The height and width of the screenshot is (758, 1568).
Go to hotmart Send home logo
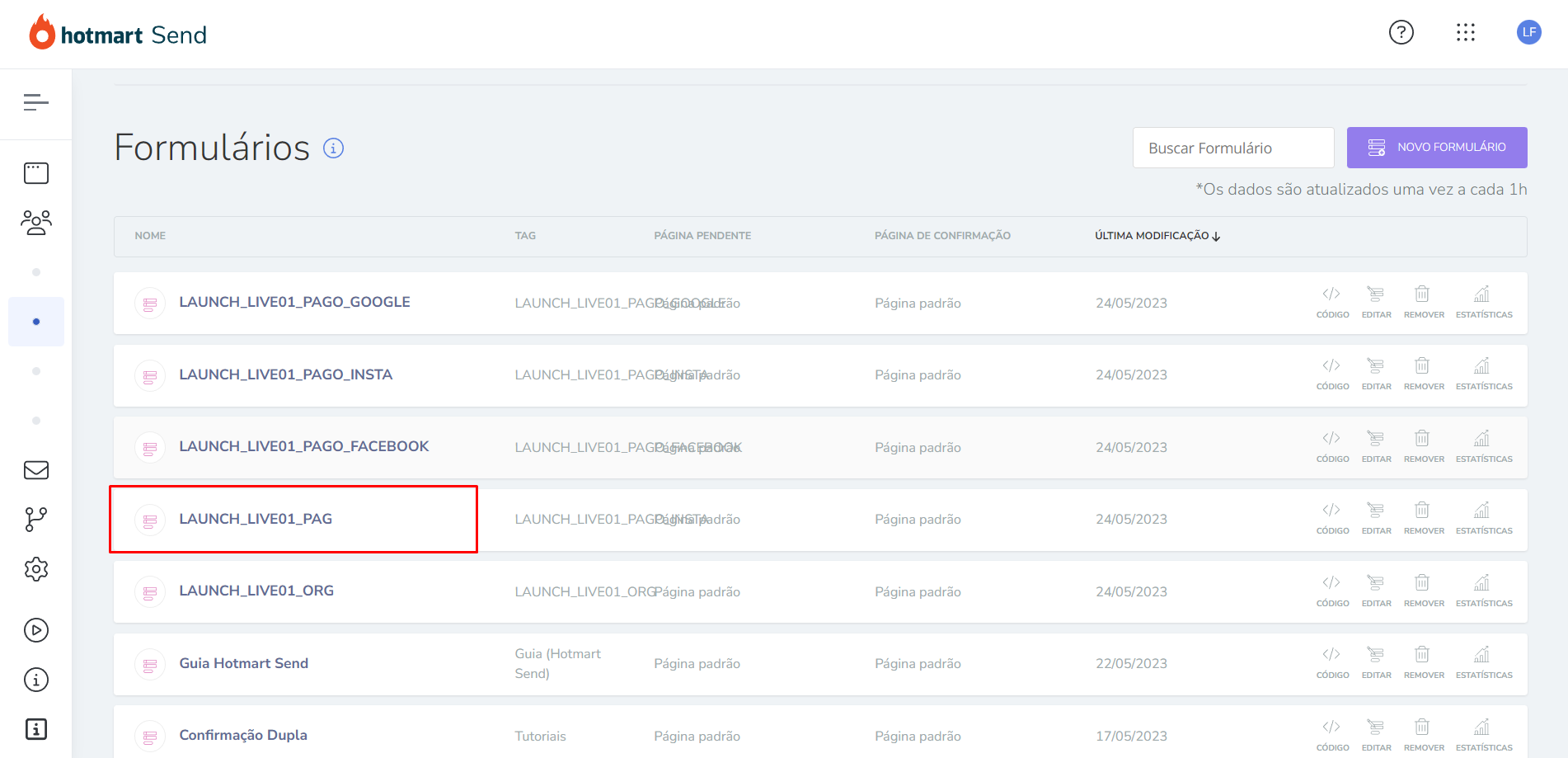(118, 33)
